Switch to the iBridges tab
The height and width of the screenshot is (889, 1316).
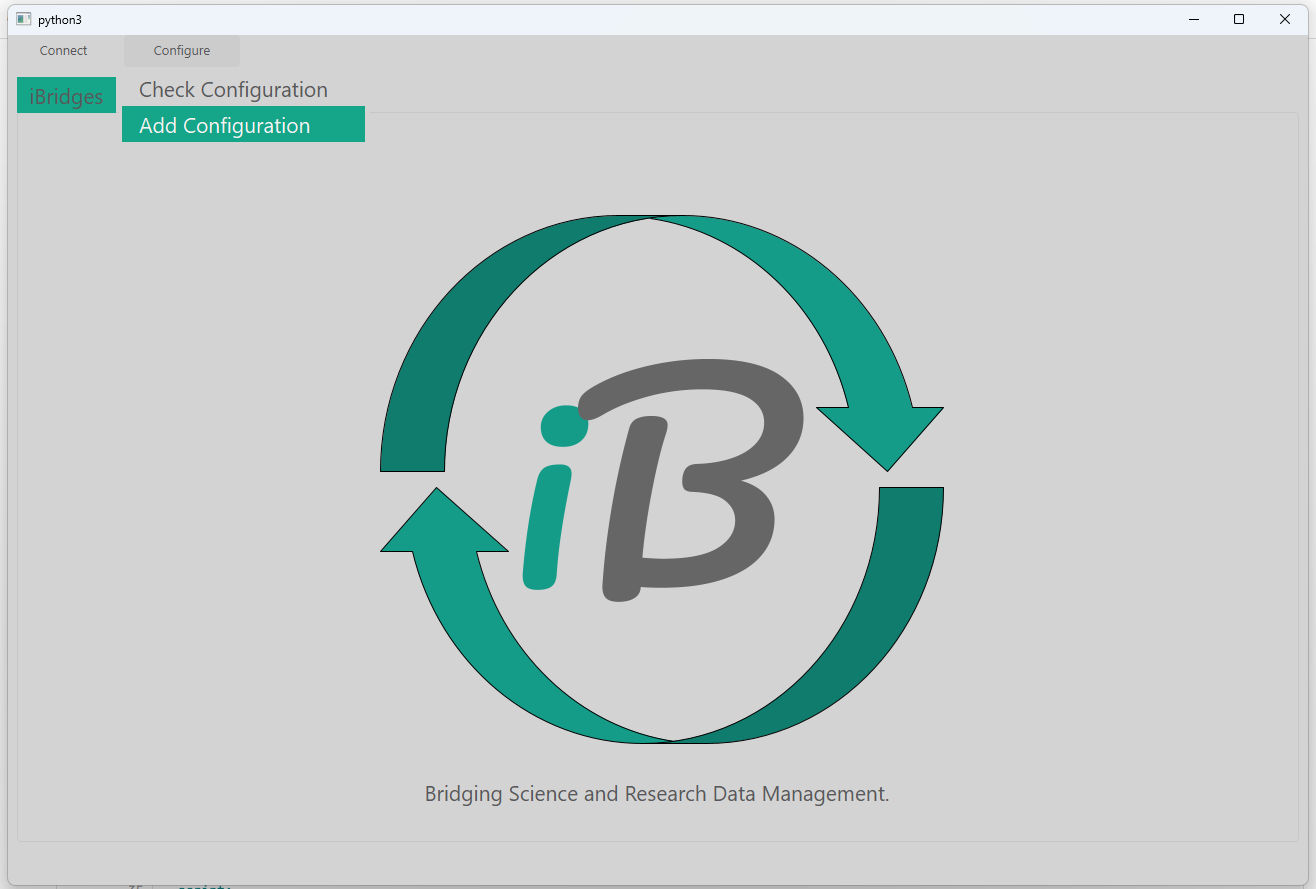click(x=66, y=96)
